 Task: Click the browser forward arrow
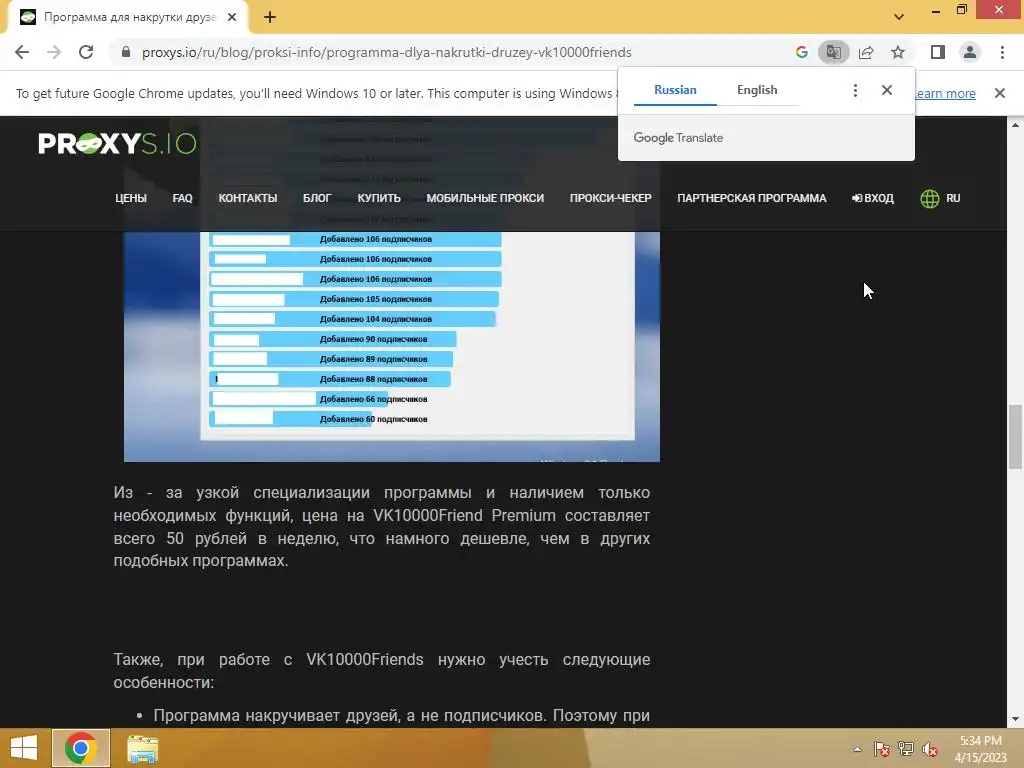coord(54,52)
